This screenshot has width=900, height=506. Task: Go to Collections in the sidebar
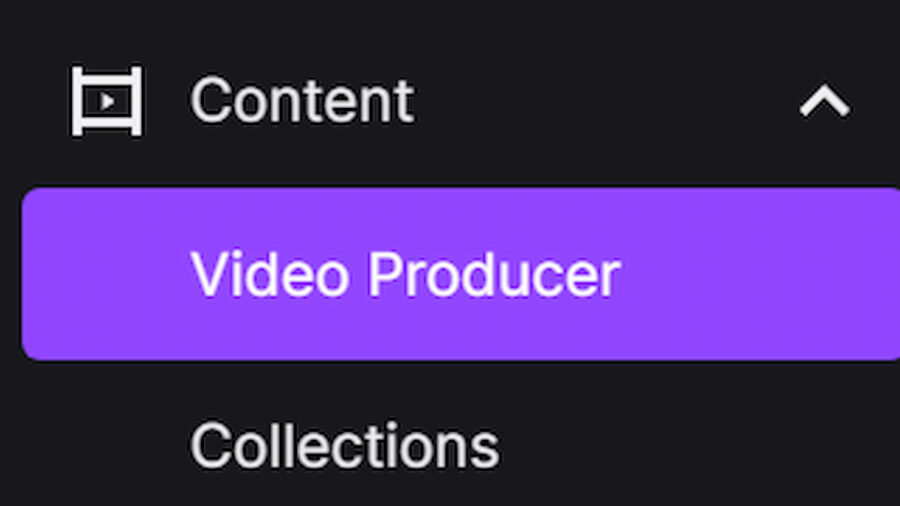(x=344, y=446)
